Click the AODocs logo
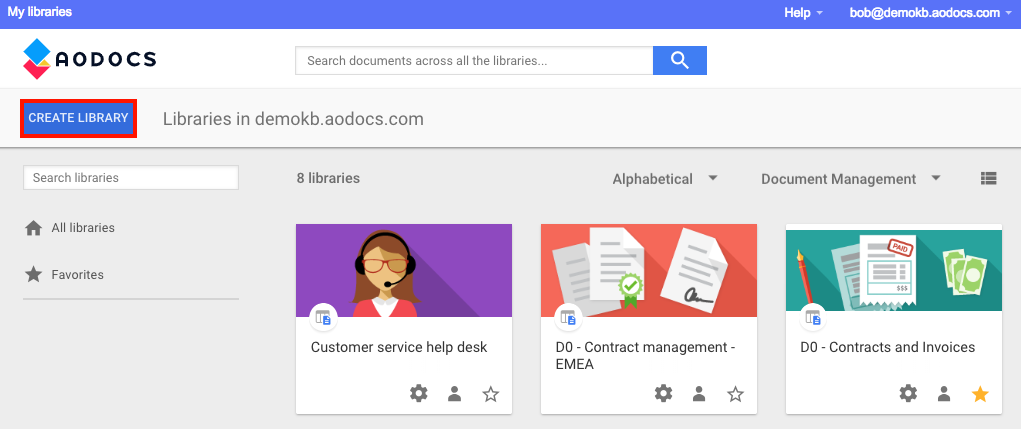1021x429 pixels. (89, 59)
